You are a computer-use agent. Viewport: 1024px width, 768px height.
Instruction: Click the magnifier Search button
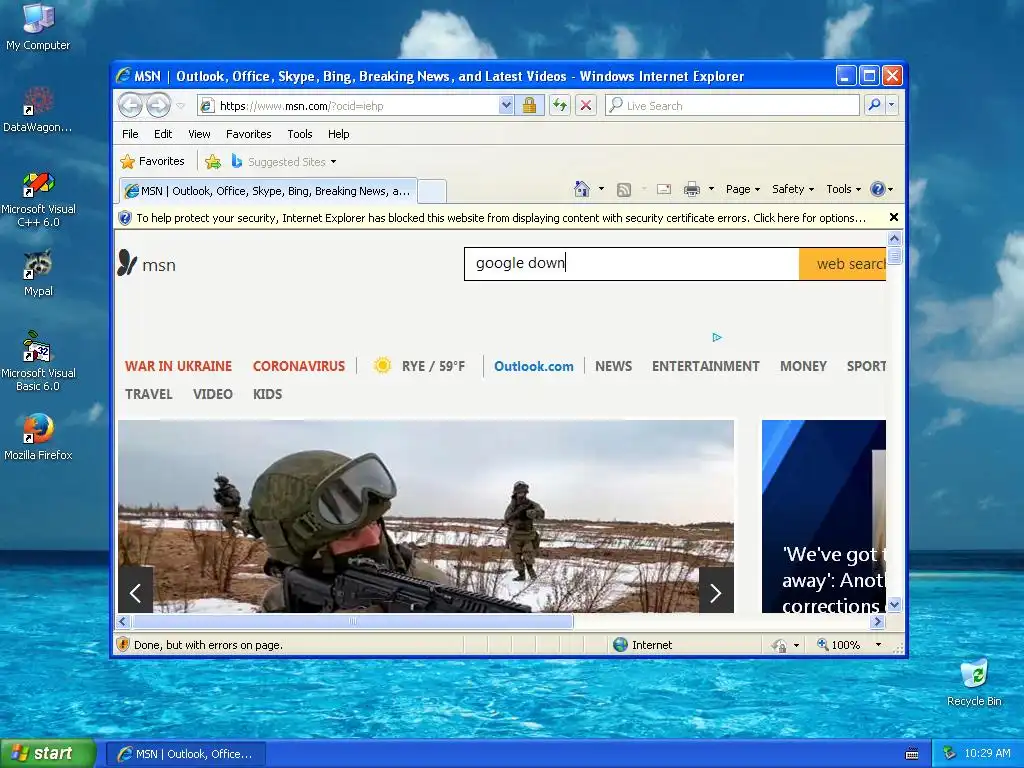point(874,105)
